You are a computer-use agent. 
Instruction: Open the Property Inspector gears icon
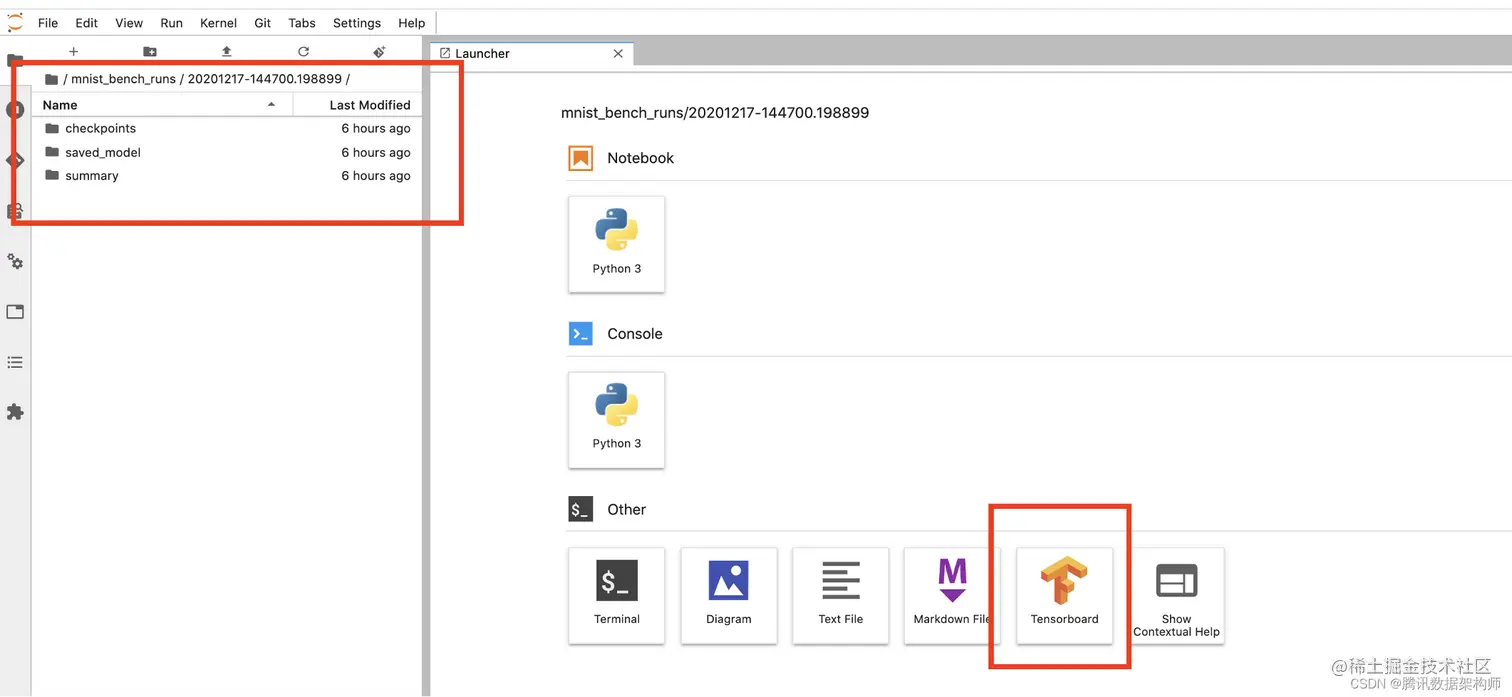(x=15, y=261)
